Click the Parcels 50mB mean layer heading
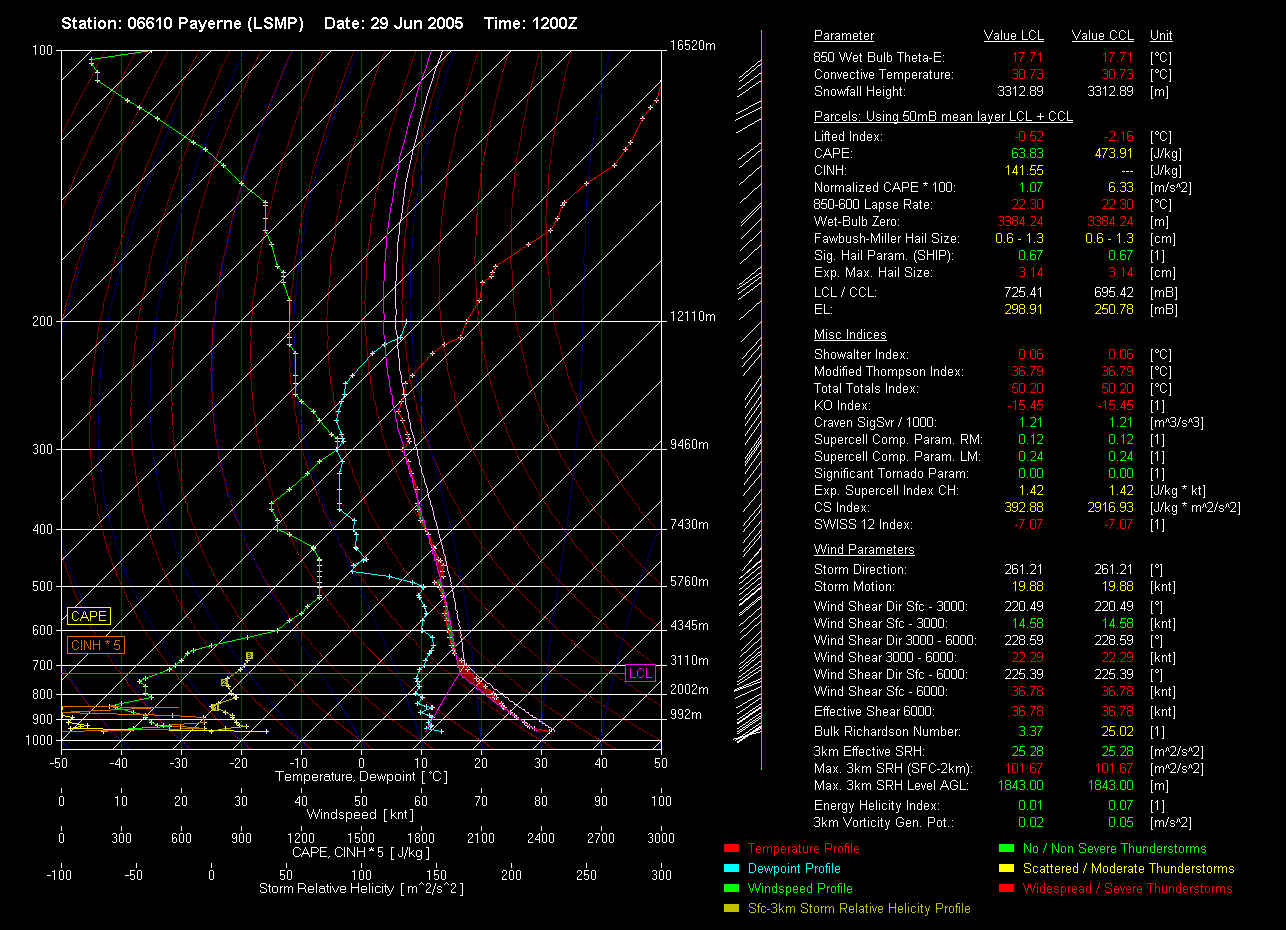Screen dimensions: 1286x930 pyautogui.click(x=943, y=117)
